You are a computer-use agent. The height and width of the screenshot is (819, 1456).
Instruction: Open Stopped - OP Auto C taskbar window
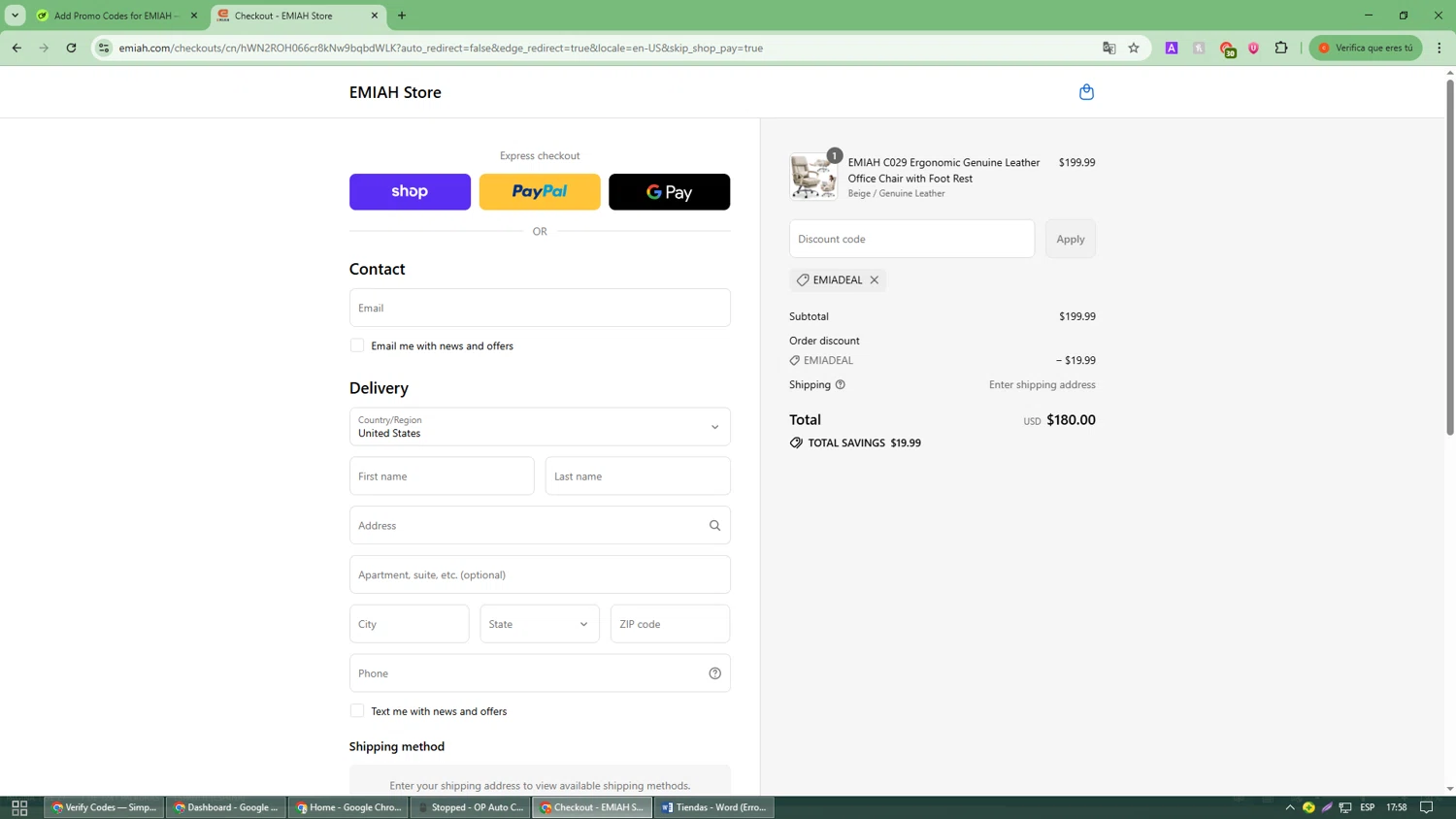pyautogui.click(x=471, y=807)
